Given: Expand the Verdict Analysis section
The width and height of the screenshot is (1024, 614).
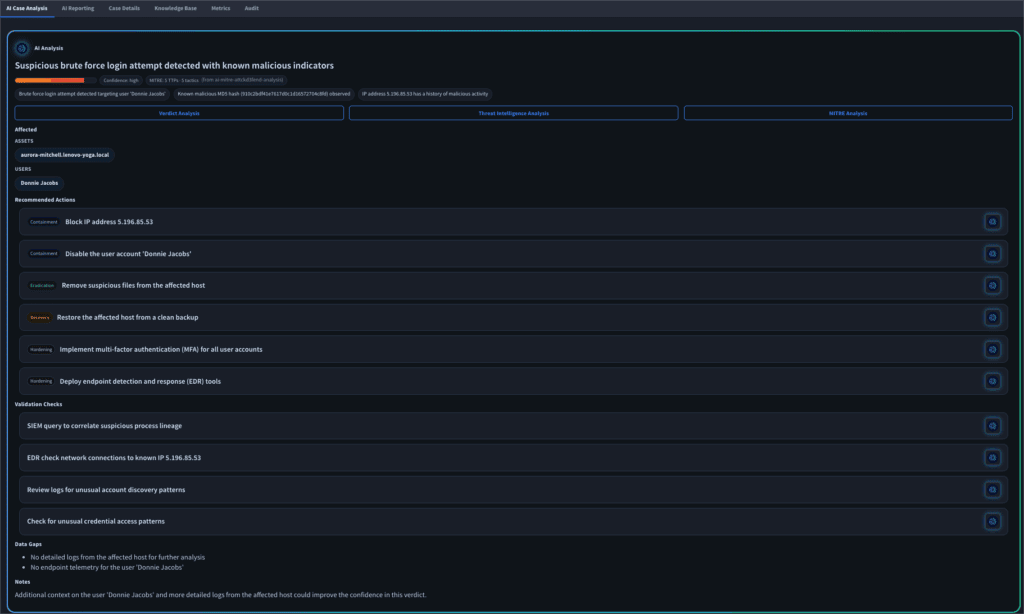Looking at the screenshot, I should coord(179,113).
